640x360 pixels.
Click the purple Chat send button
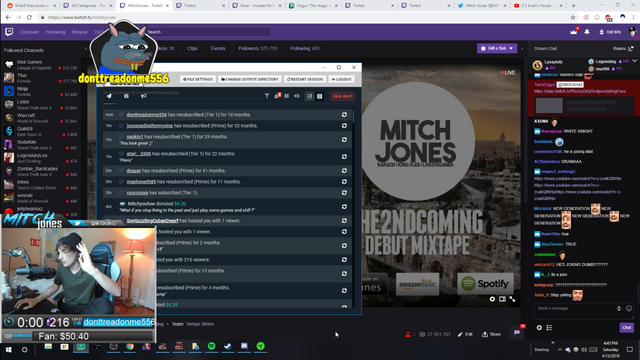click(627, 327)
